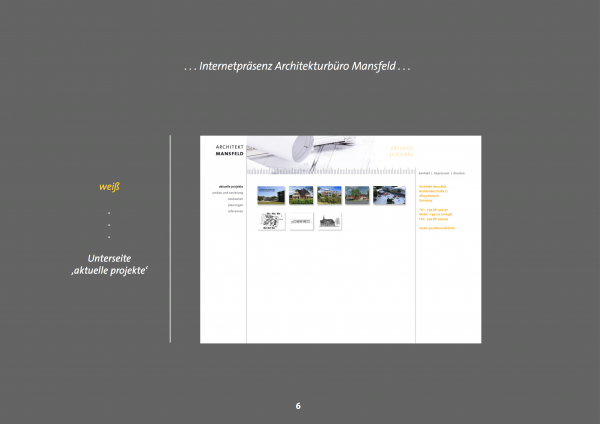Go to 'umbau und sanierung' page
The image size is (600, 424).
coord(227,193)
